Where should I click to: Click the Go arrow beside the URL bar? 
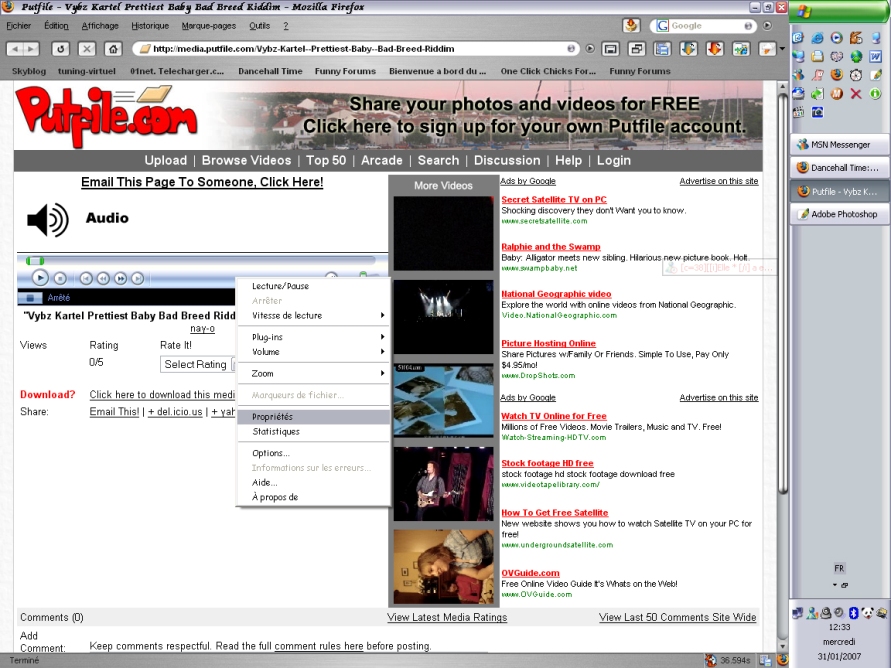pyautogui.click(x=590, y=49)
